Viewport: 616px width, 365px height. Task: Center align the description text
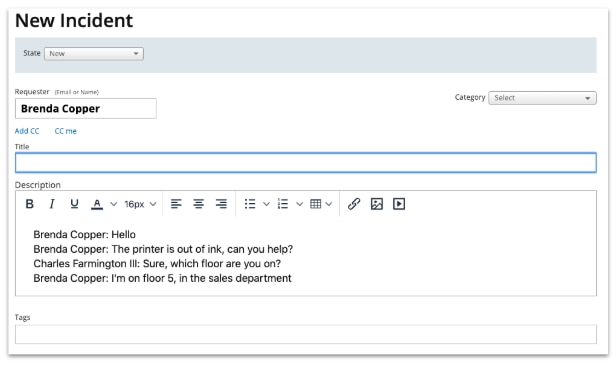click(198, 204)
